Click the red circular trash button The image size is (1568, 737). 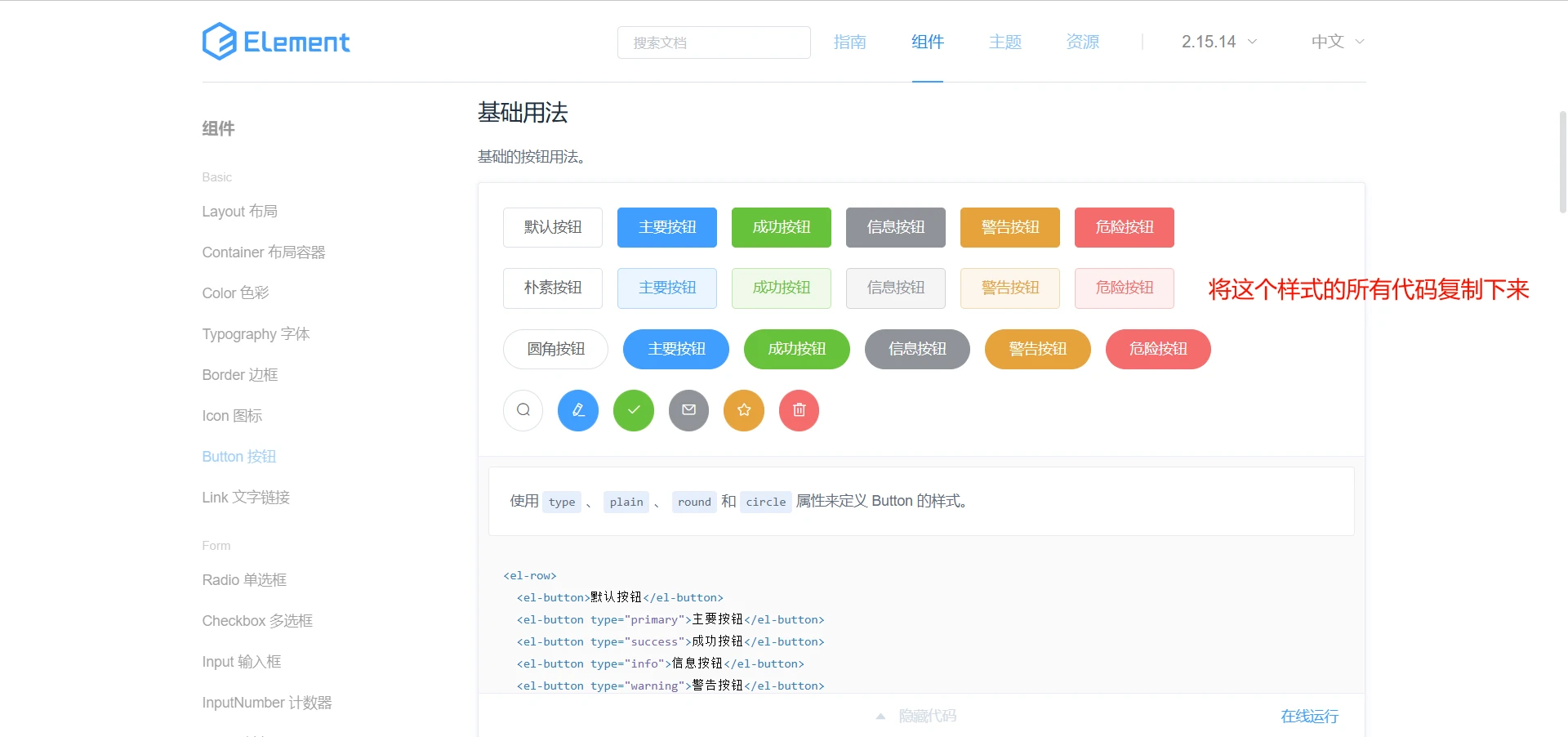click(799, 410)
